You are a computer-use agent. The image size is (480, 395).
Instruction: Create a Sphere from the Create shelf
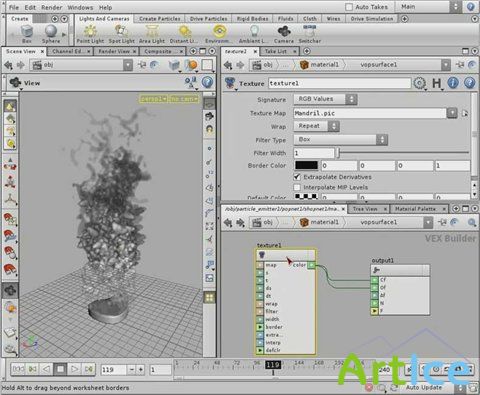coord(51,34)
